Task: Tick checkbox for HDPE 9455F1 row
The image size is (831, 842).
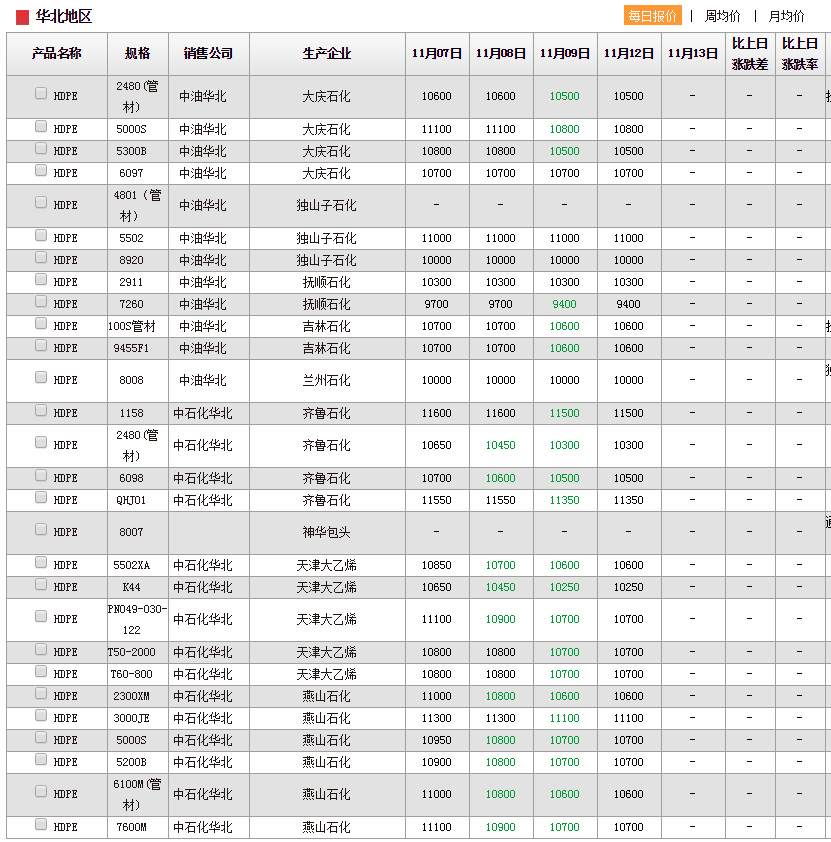Action: coord(41,345)
